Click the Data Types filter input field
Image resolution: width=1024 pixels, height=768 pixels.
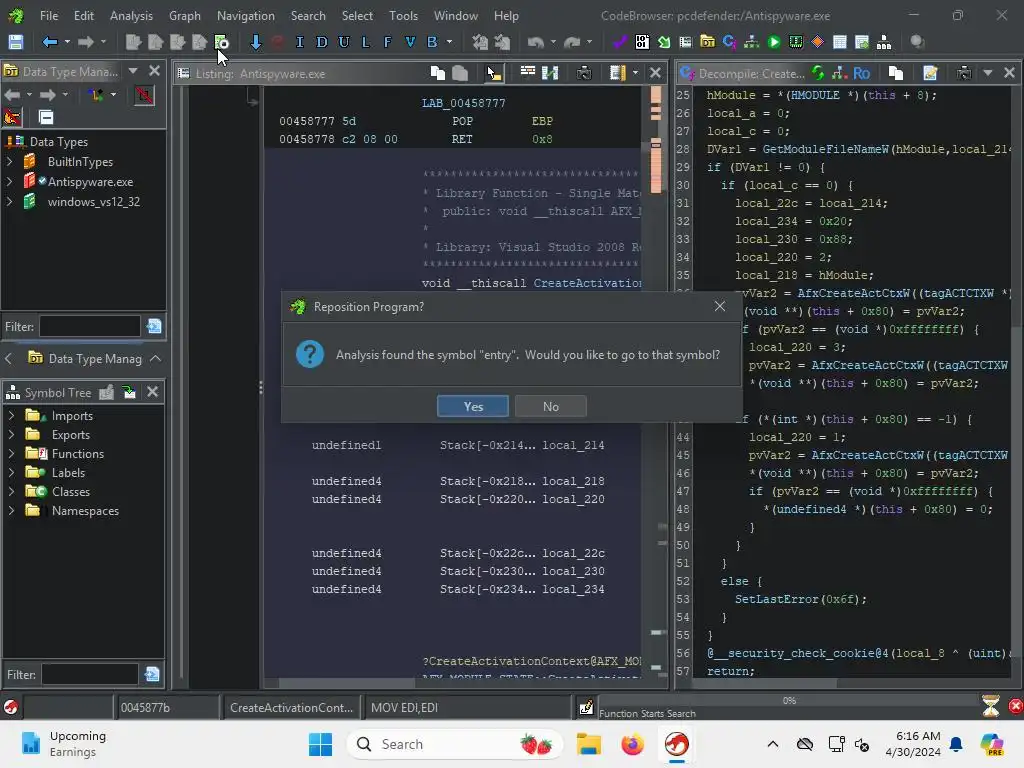pos(89,326)
